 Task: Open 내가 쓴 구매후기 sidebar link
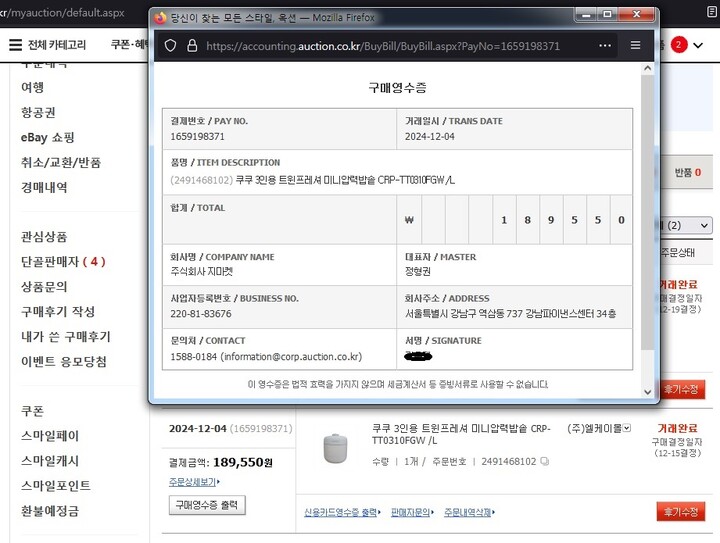tap(66, 336)
